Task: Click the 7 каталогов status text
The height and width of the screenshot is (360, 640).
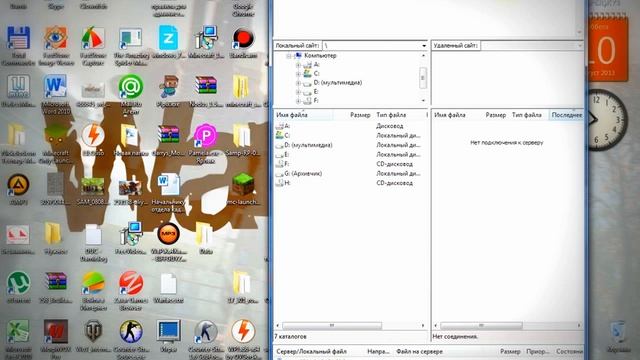Action: click(x=291, y=337)
